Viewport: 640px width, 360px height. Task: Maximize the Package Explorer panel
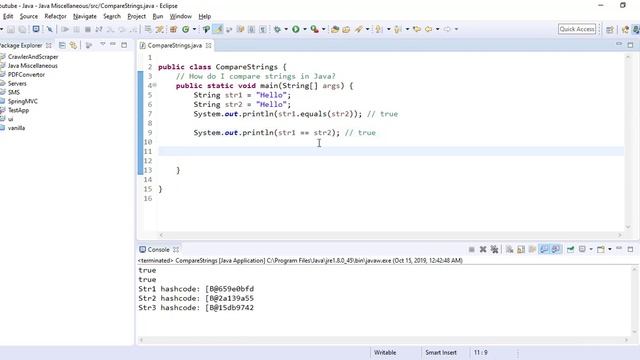124,44
